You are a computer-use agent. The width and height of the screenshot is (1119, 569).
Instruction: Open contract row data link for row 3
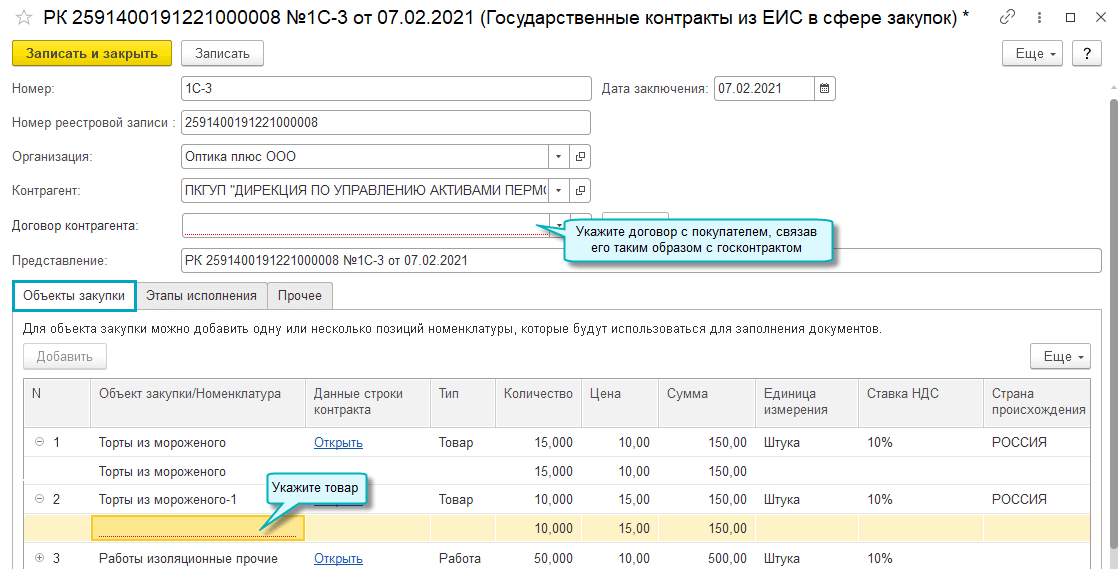[338, 558]
